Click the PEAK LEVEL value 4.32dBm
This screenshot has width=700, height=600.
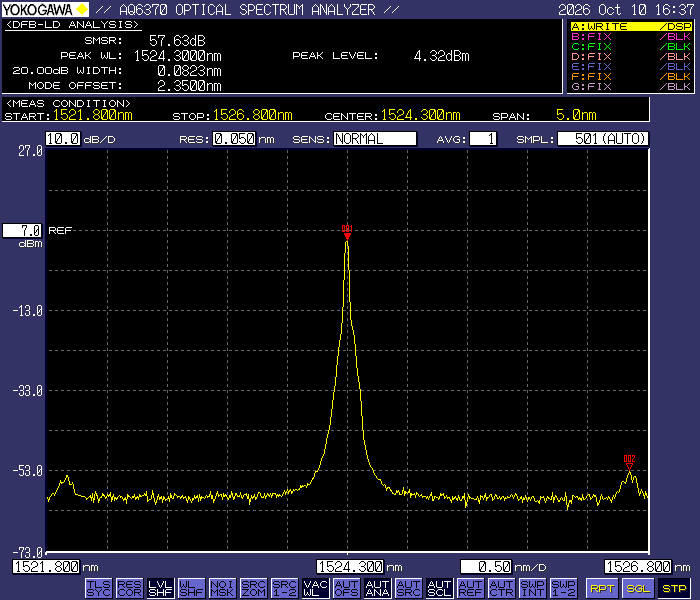click(x=442, y=56)
